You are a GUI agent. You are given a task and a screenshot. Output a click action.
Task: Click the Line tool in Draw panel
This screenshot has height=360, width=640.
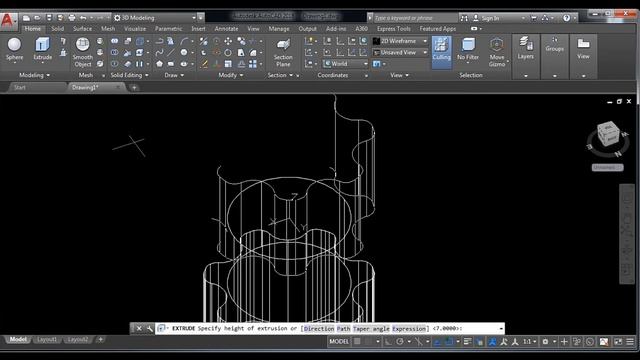pyautogui.click(x=170, y=52)
